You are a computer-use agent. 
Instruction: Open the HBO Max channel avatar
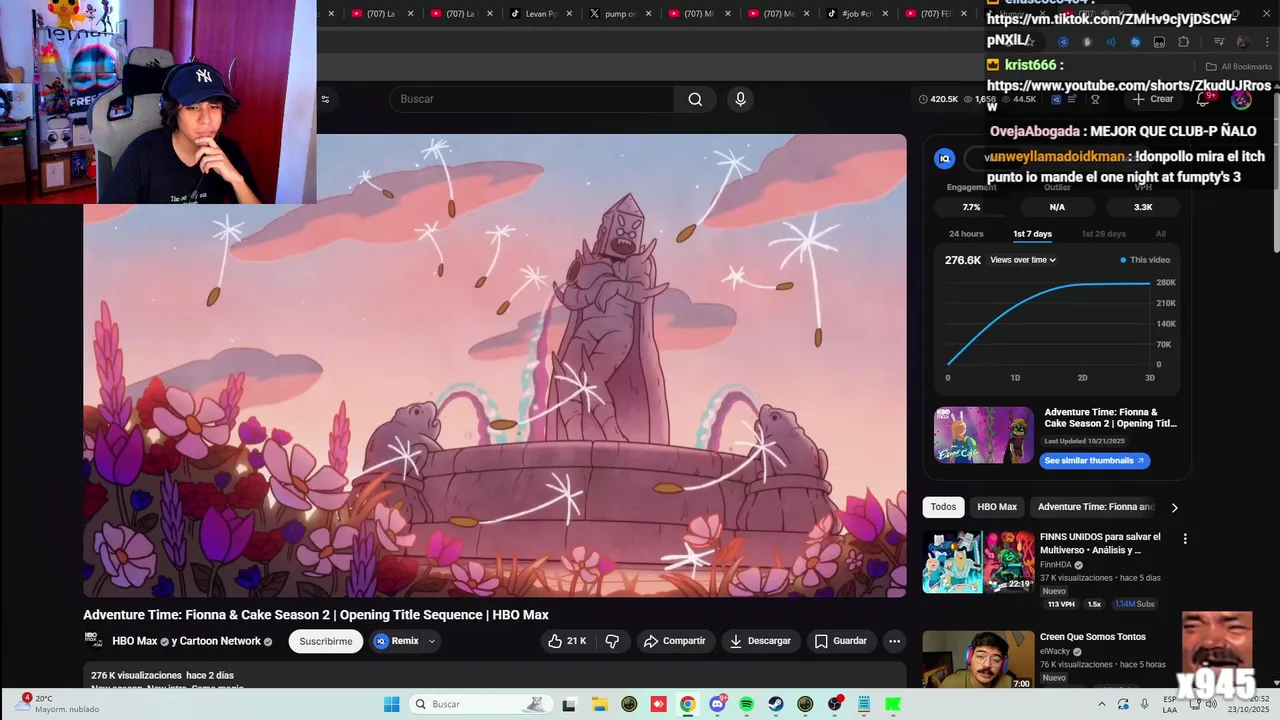[x=93, y=641]
